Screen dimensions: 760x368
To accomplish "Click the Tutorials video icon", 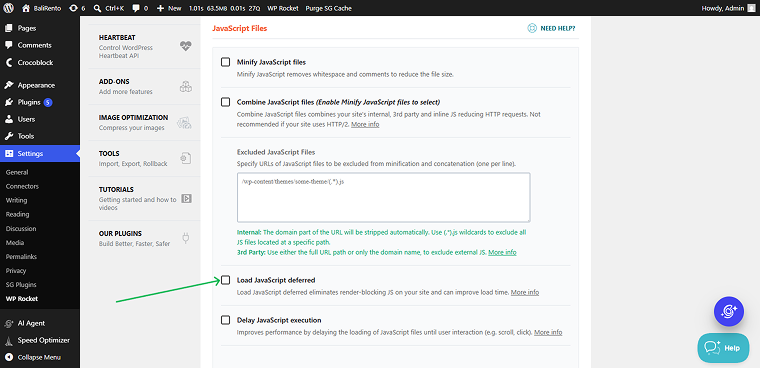I will click(x=186, y=198).
